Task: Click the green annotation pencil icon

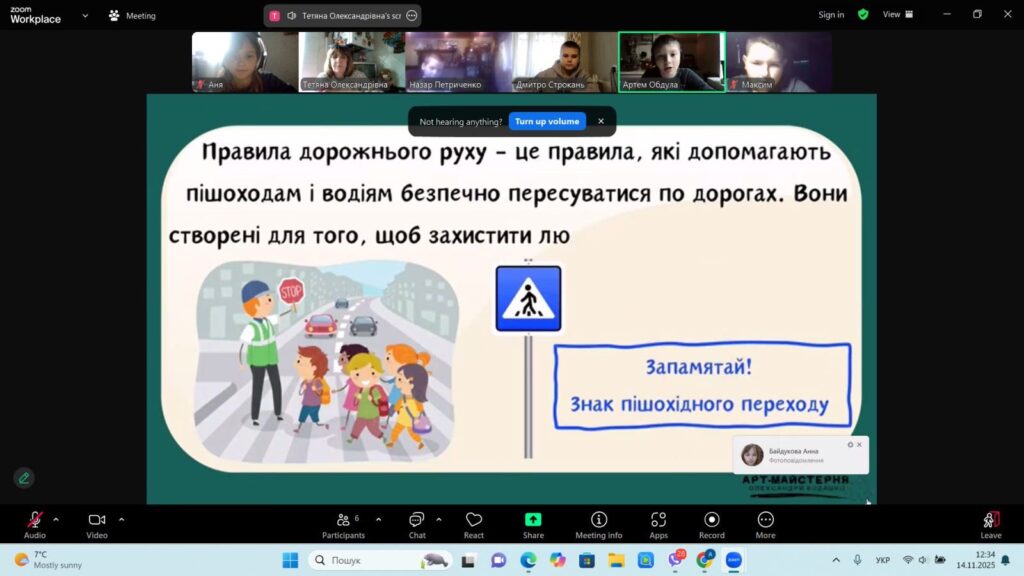Action: pyautogui.click(x=24, y=478)
